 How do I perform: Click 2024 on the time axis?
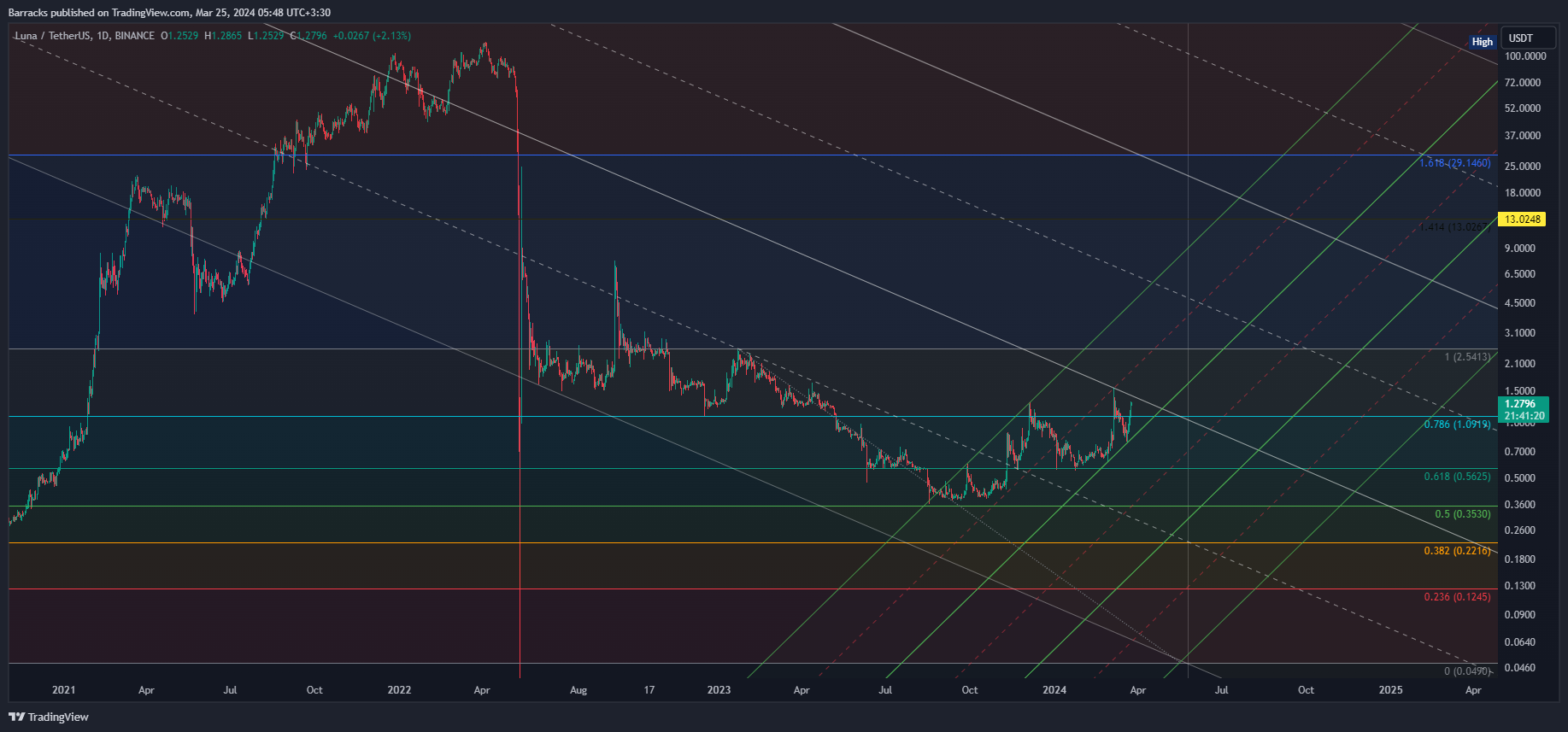pyautogui.click(x=1054, y=690)
